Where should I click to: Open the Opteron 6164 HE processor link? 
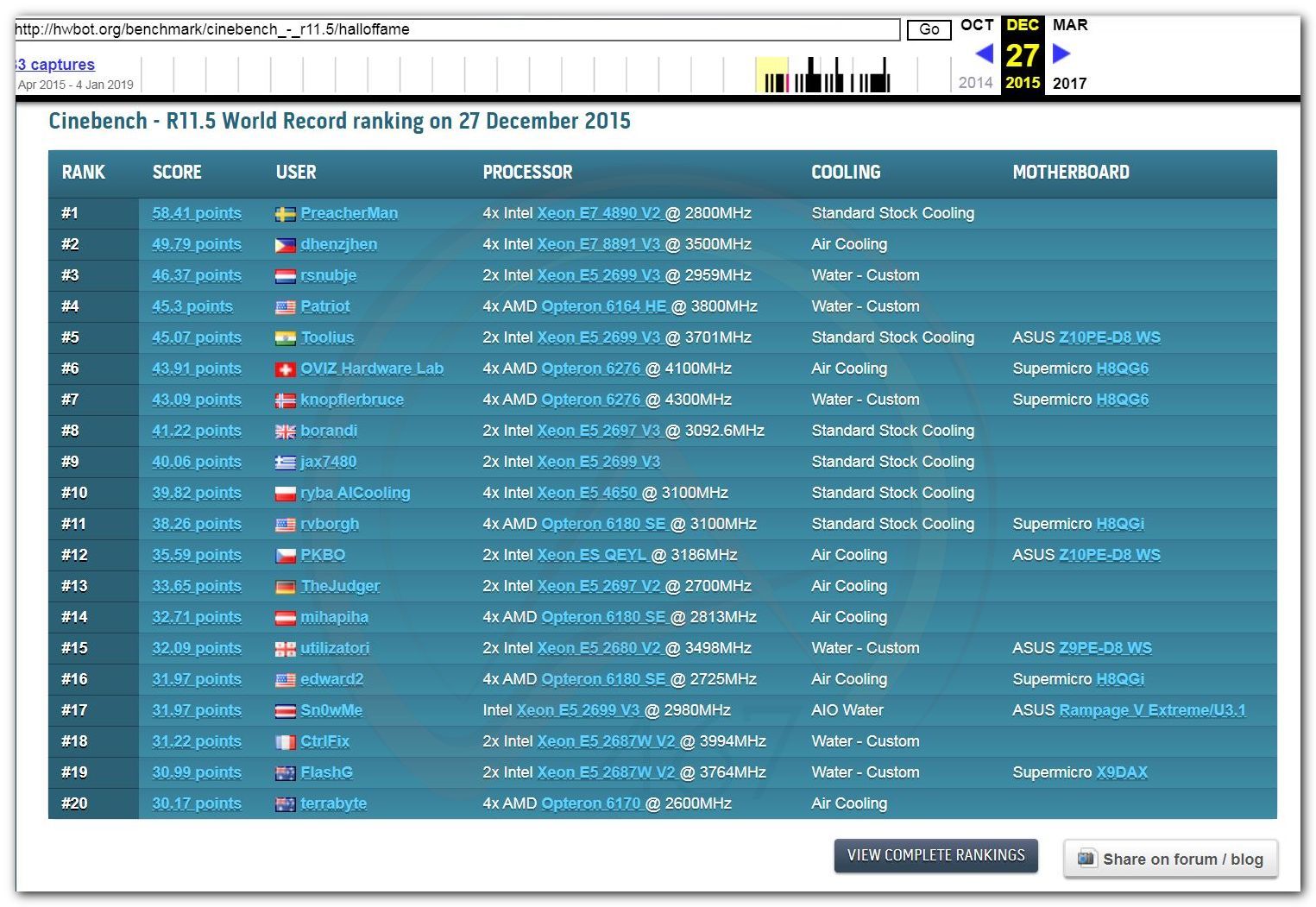[604, 307]
